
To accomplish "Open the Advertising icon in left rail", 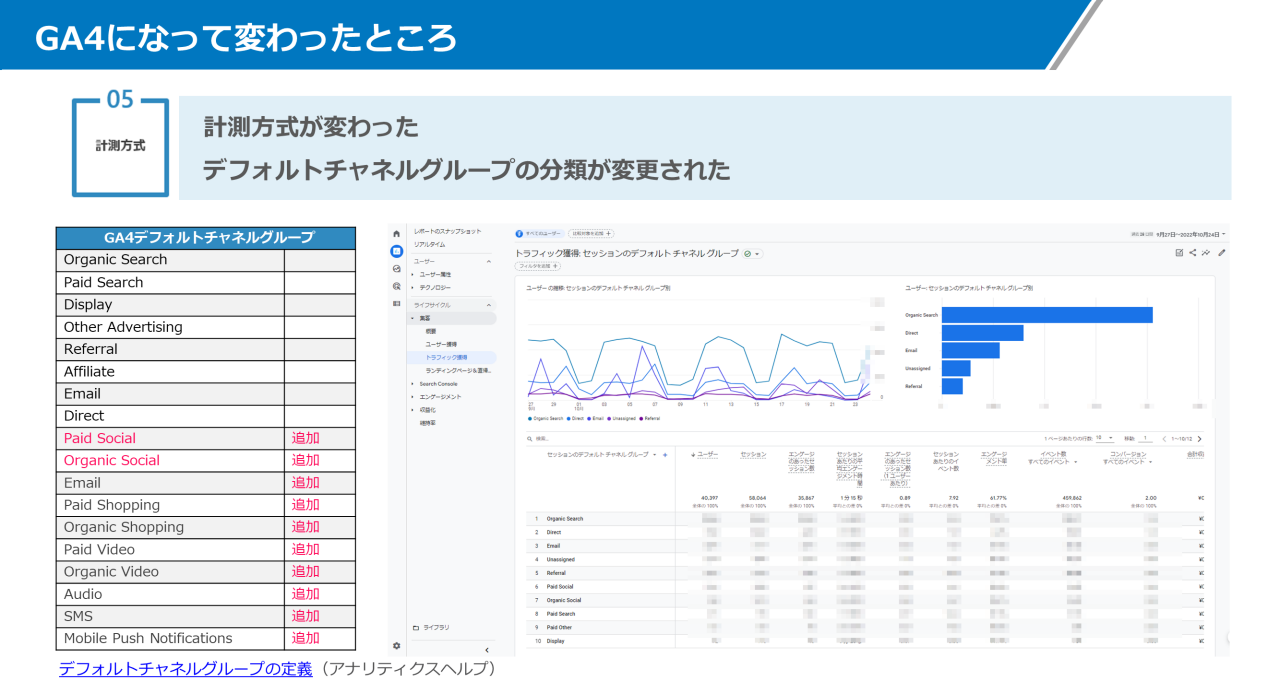I will pyautogui.click(x=397, y=286).
